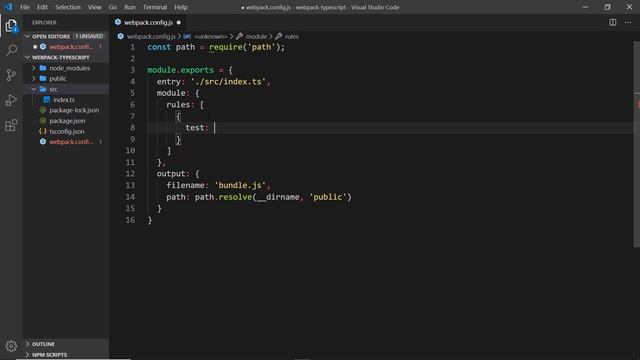The image size is (640, 360).
Task: Open the File menu
Action: (x=25, y=7)
